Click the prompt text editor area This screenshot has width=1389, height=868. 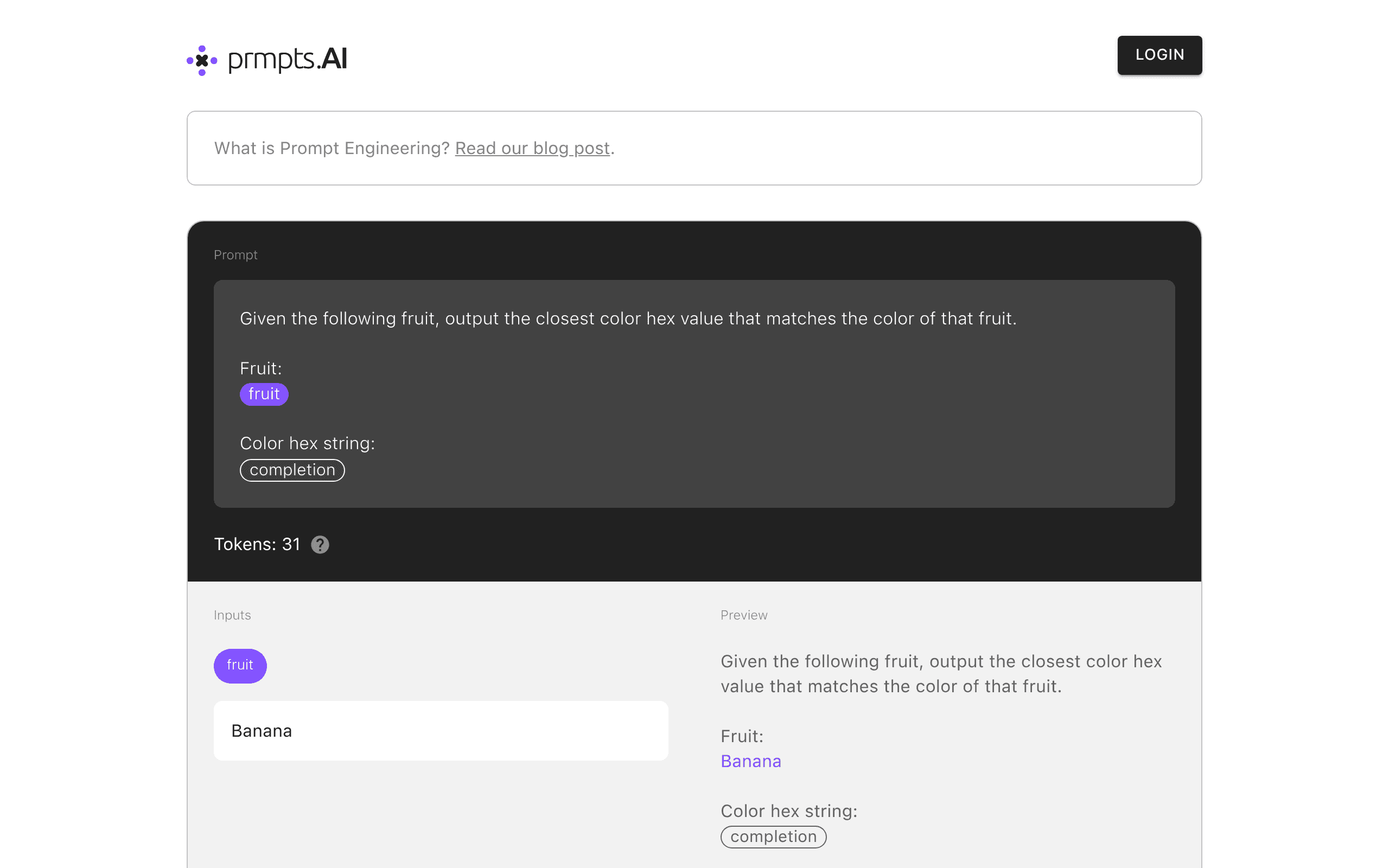(694, 394)
